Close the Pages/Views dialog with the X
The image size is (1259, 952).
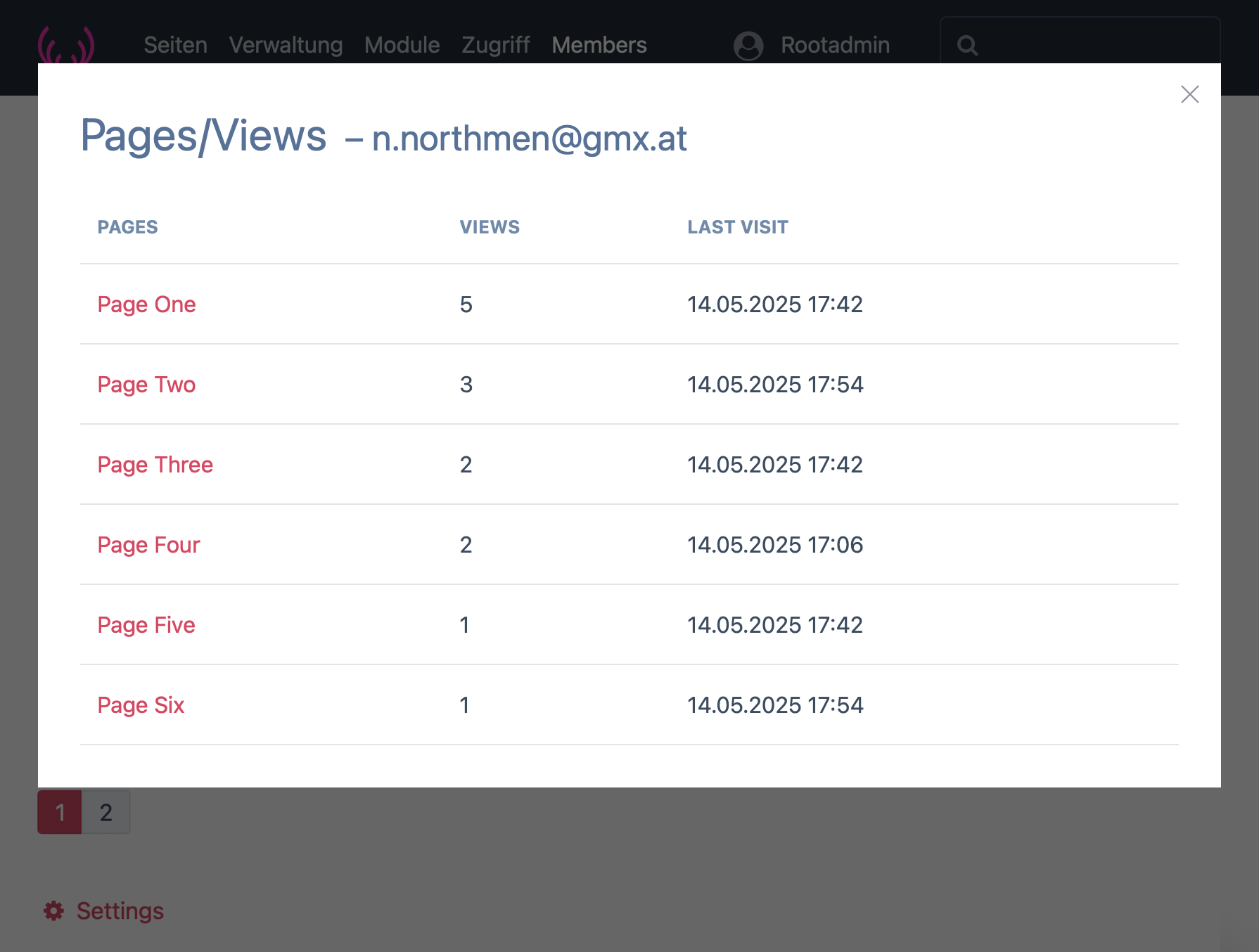point(1189,94)
